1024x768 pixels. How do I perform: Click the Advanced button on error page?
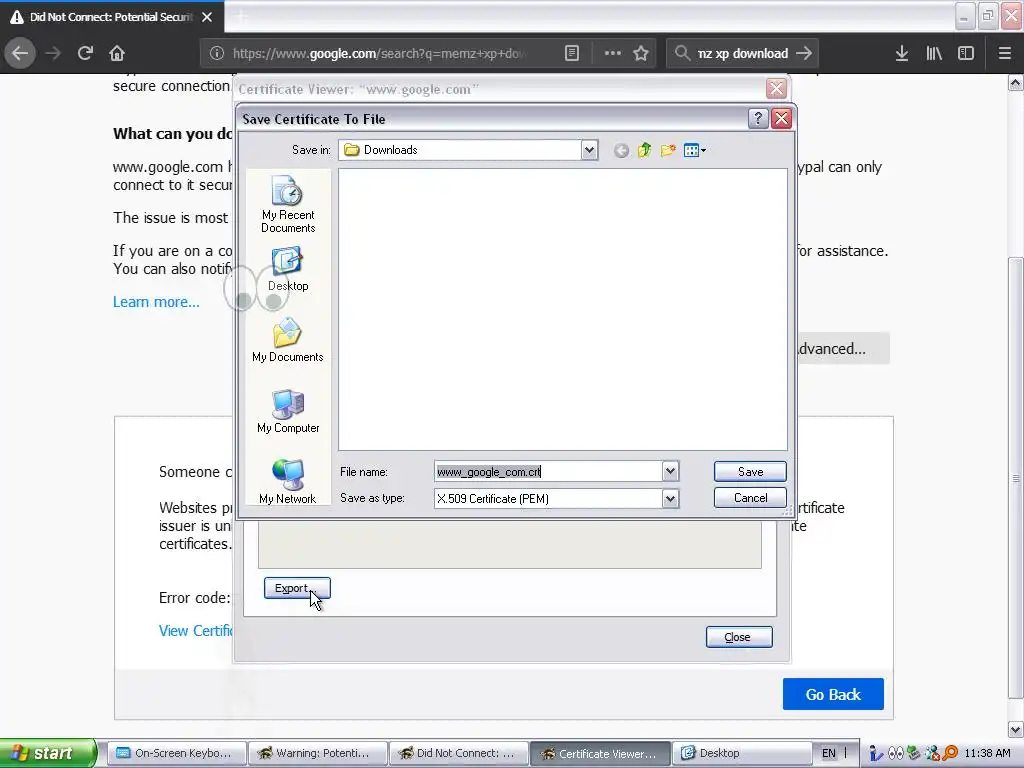point(843,349)
